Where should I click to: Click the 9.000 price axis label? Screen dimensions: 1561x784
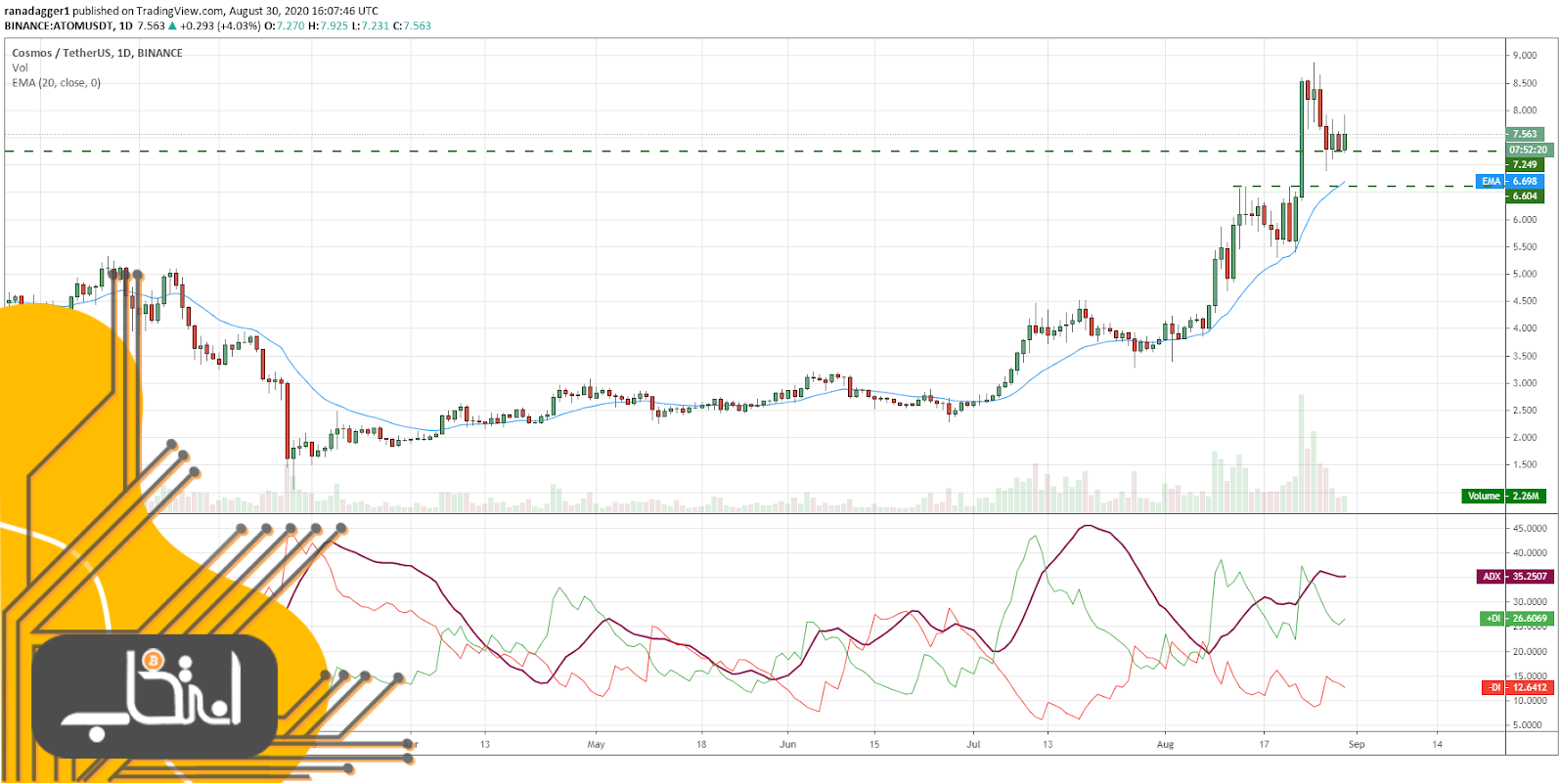click(x=1524, y=56)
